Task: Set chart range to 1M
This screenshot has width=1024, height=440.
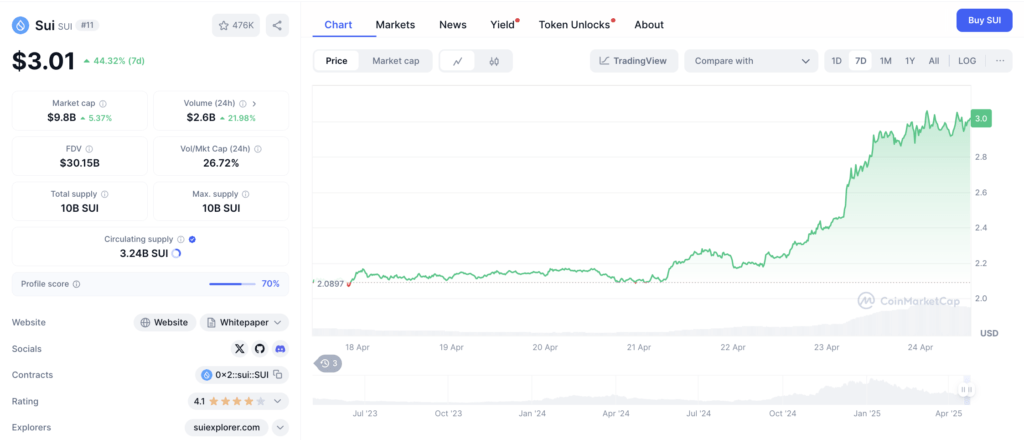Action: point(886,61)
